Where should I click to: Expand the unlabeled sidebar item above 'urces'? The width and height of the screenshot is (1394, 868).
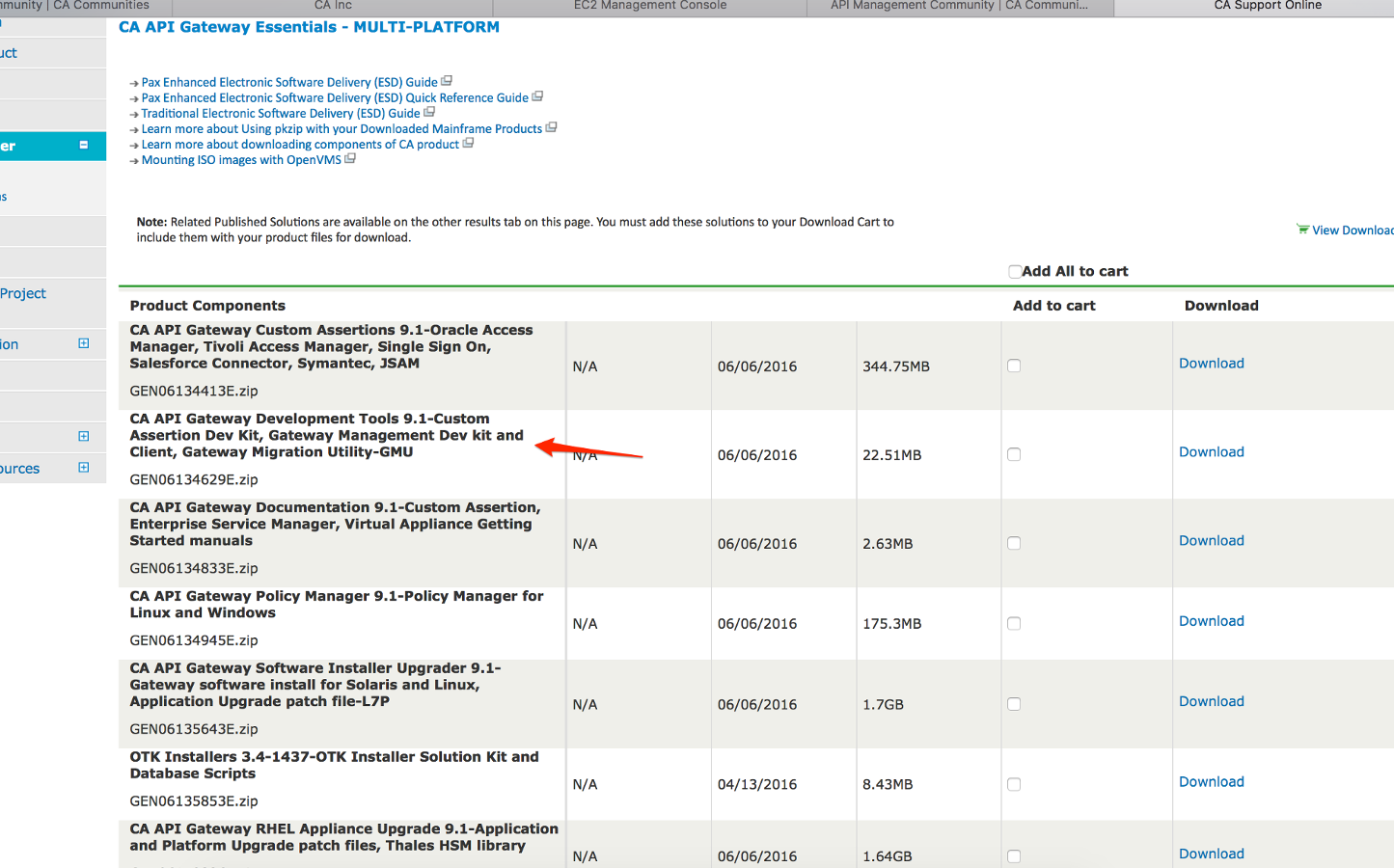pyautogui.click(x=84, y=436)
